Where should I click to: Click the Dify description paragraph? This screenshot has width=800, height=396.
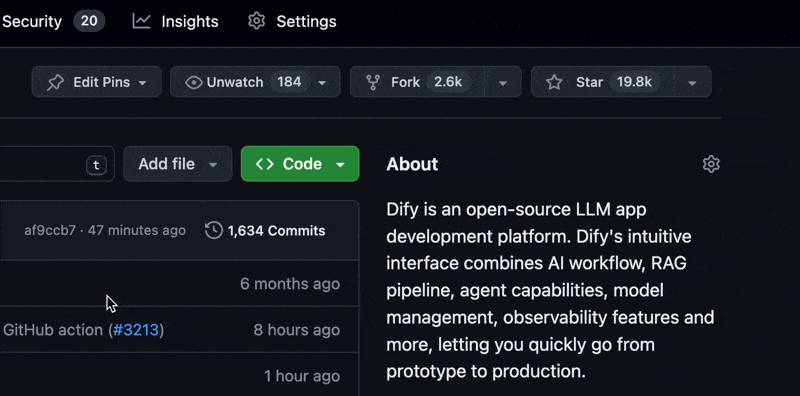[550, 290]
